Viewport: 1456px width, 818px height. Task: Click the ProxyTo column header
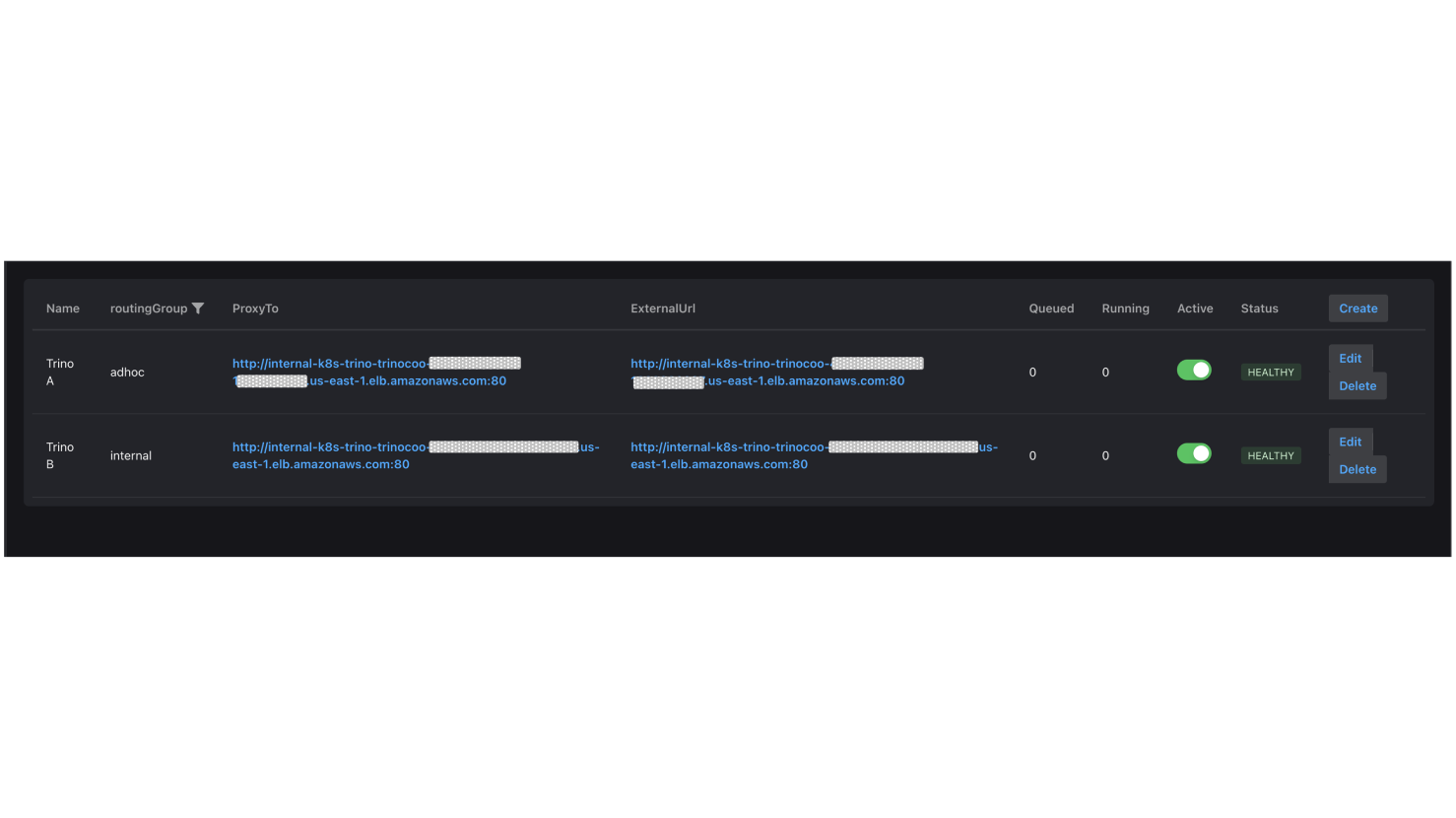255,308
